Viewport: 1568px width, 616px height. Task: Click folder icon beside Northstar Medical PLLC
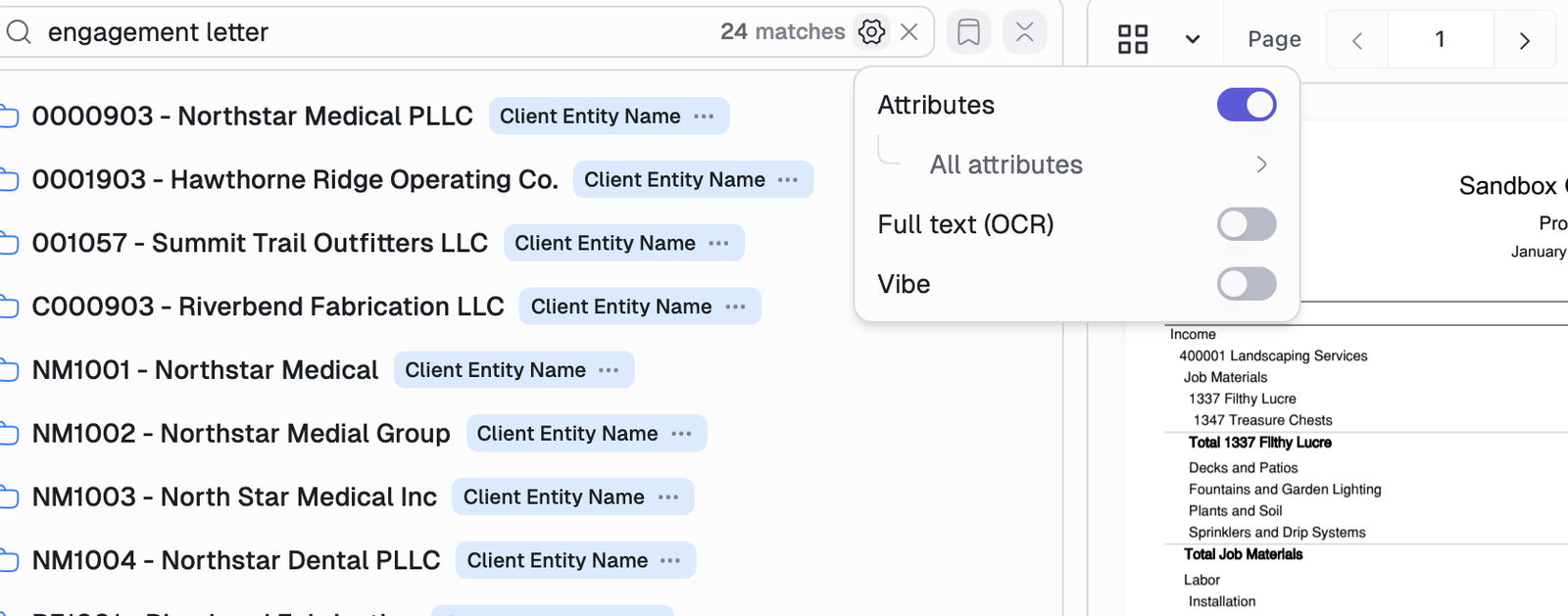(9, 117)
